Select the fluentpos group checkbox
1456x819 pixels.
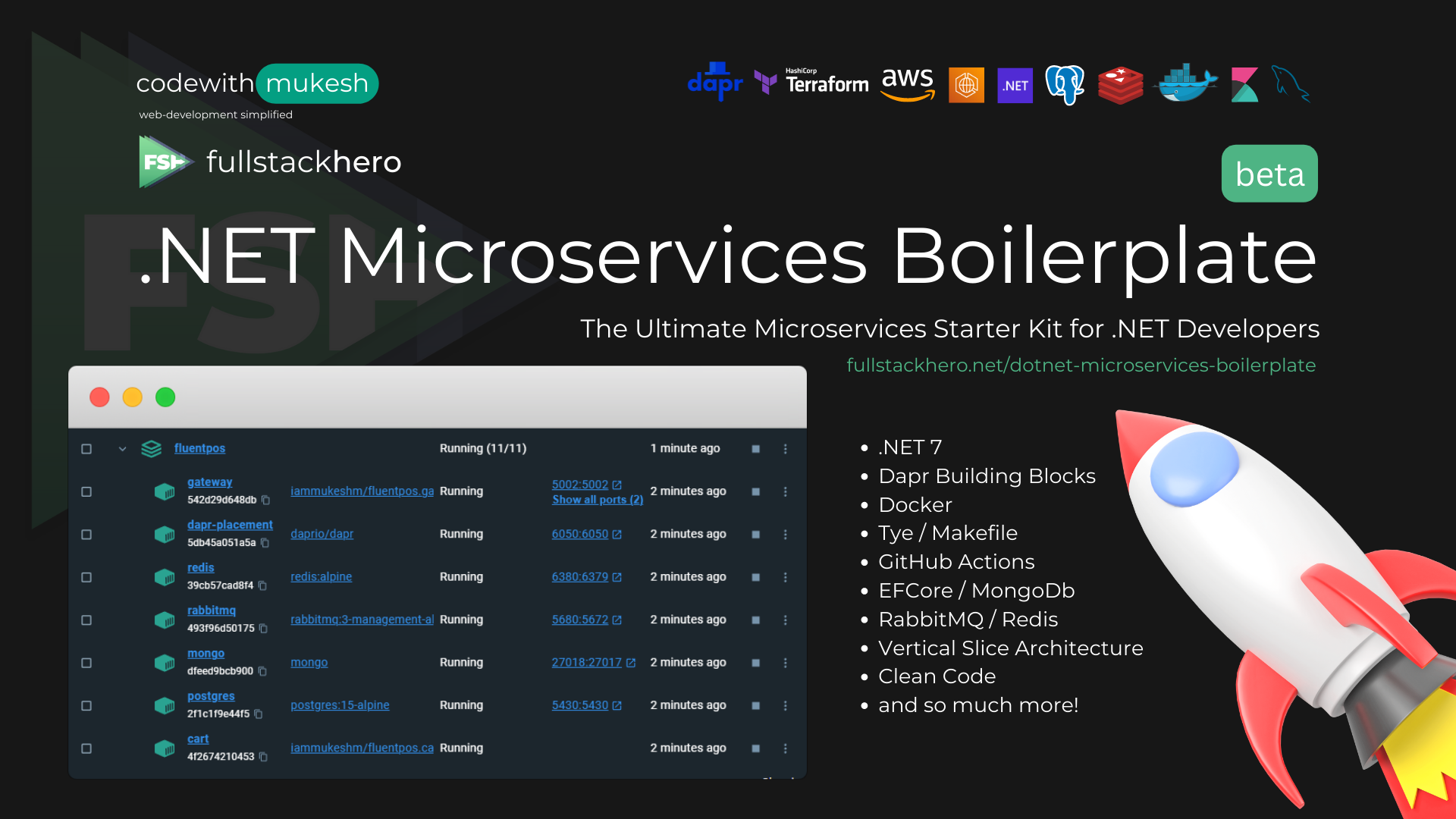click(x=86, y=449)
